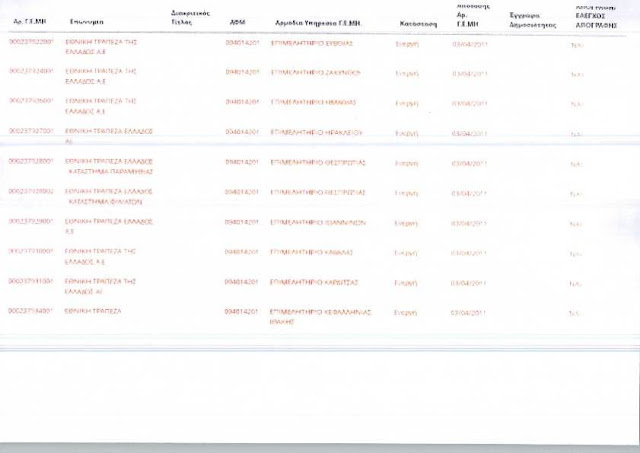Click date 03/04/2011 in ΗΡΑΚΛΕΙΟΥ row
Image resolution: width=640 pixels, height=453 pixels.
tap(469, 134)
